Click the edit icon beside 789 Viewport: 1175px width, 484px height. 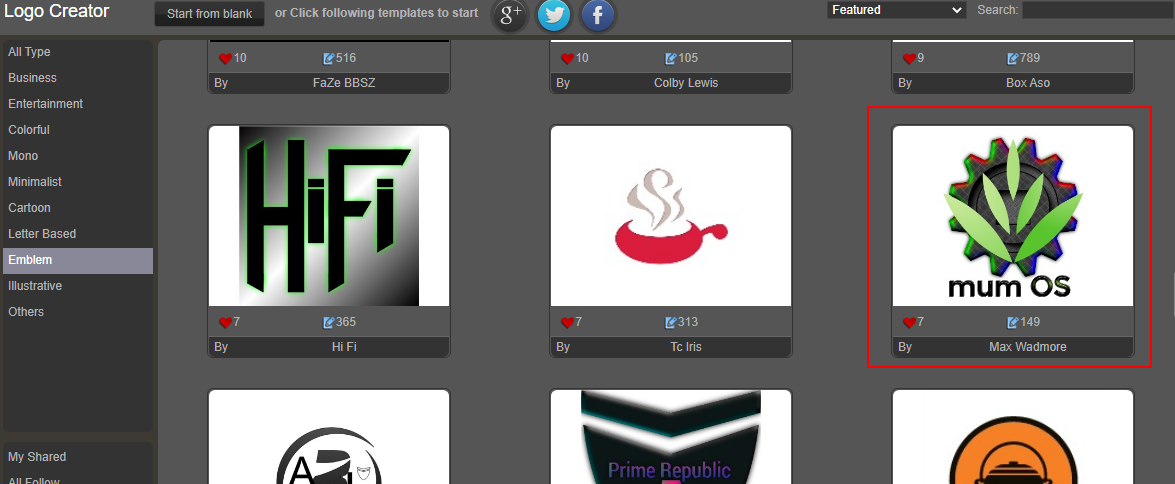point(1013,58)
